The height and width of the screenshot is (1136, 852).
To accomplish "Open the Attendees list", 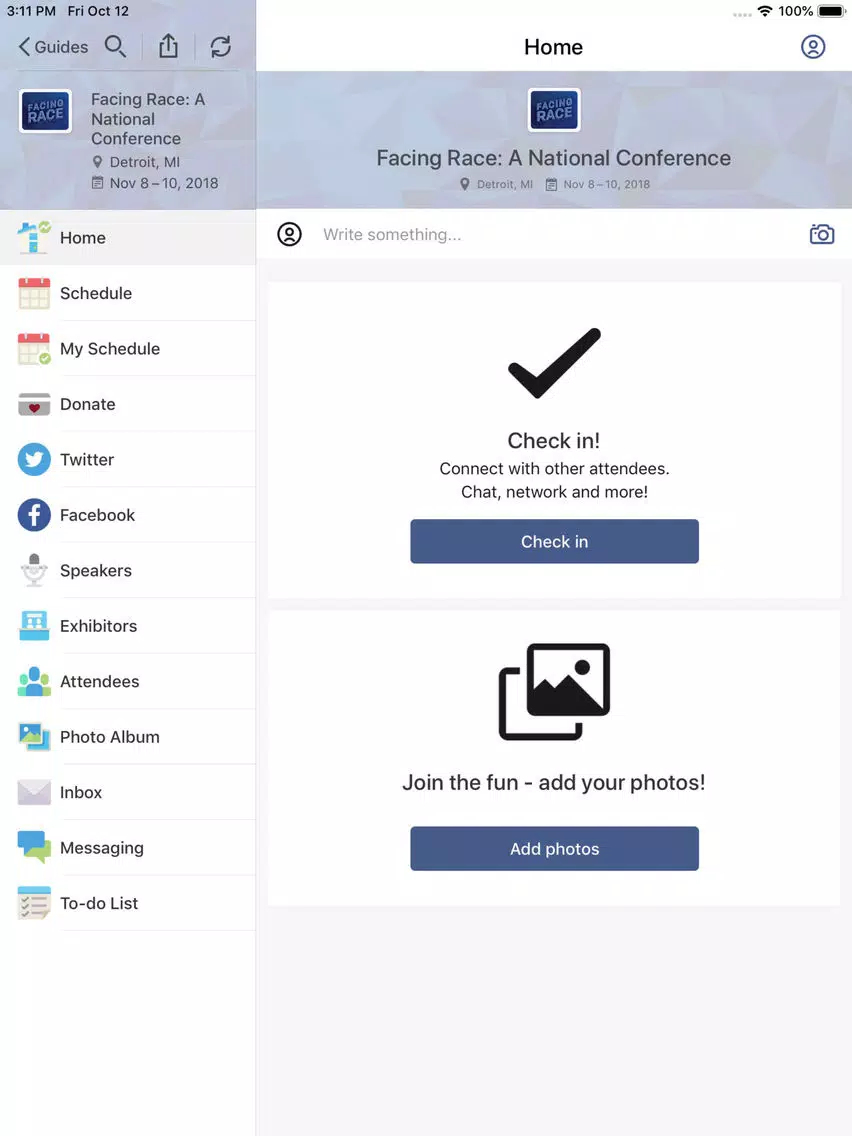I will 128,682.
